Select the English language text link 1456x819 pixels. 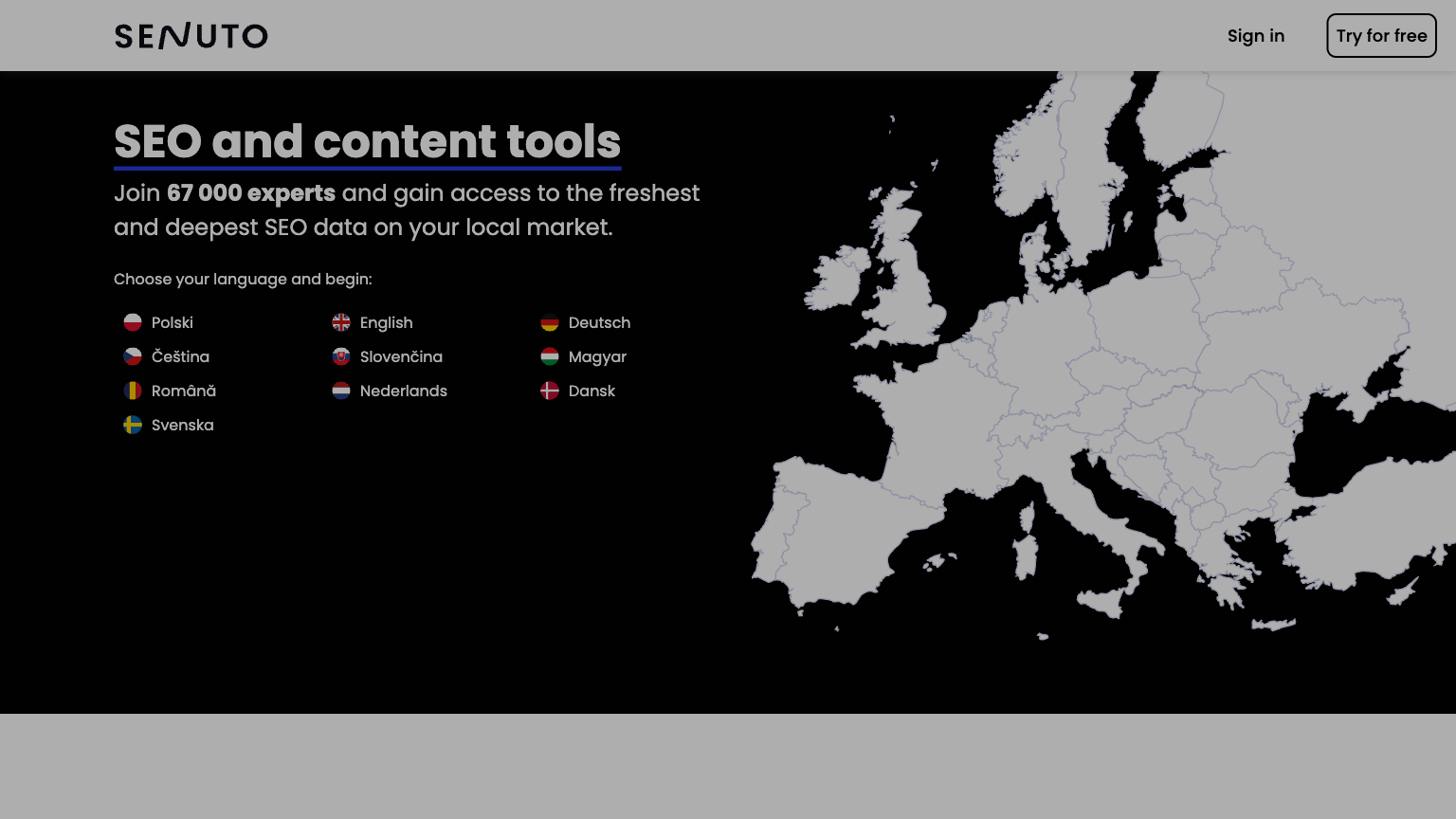386,322
